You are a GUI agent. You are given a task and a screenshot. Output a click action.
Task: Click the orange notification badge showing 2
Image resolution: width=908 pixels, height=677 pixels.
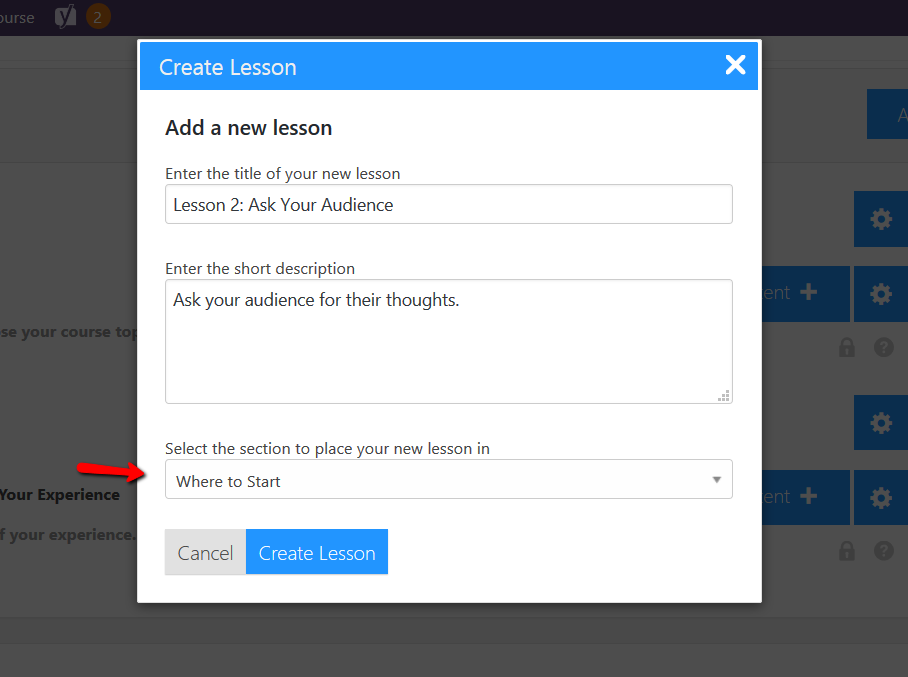point(98,17)
